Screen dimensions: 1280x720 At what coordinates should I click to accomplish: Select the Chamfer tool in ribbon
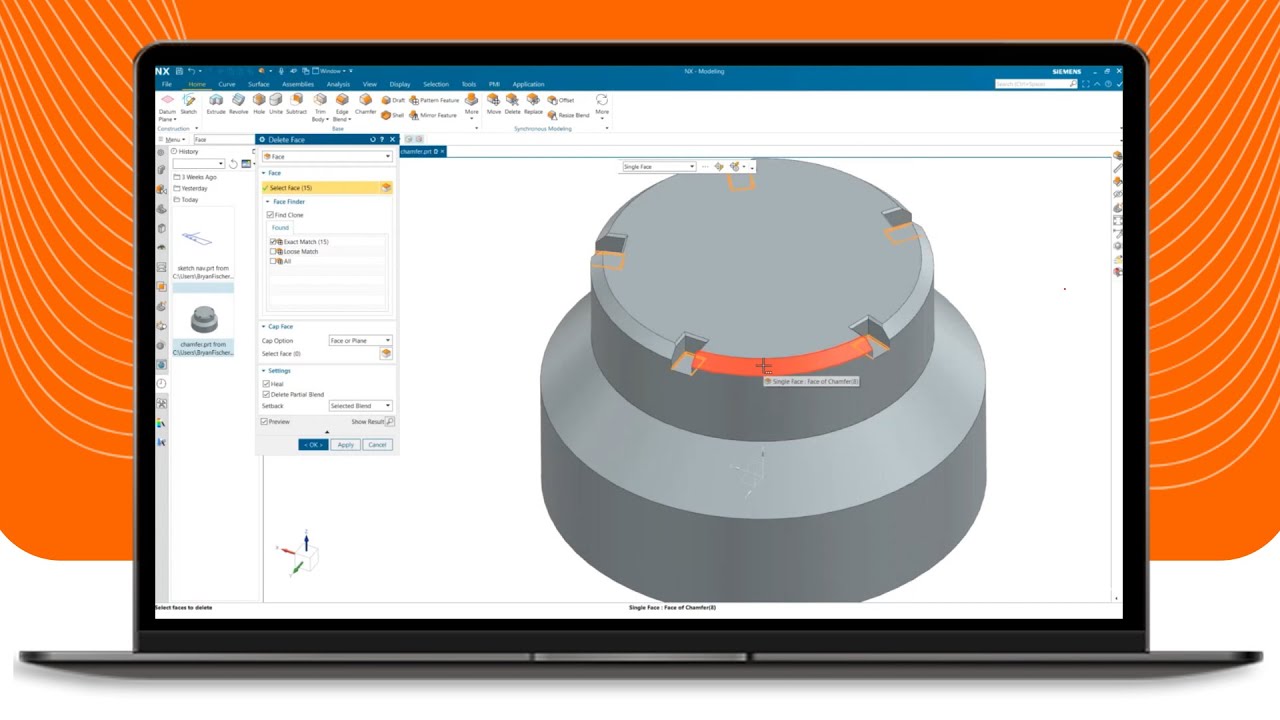(x=365, y=104)
